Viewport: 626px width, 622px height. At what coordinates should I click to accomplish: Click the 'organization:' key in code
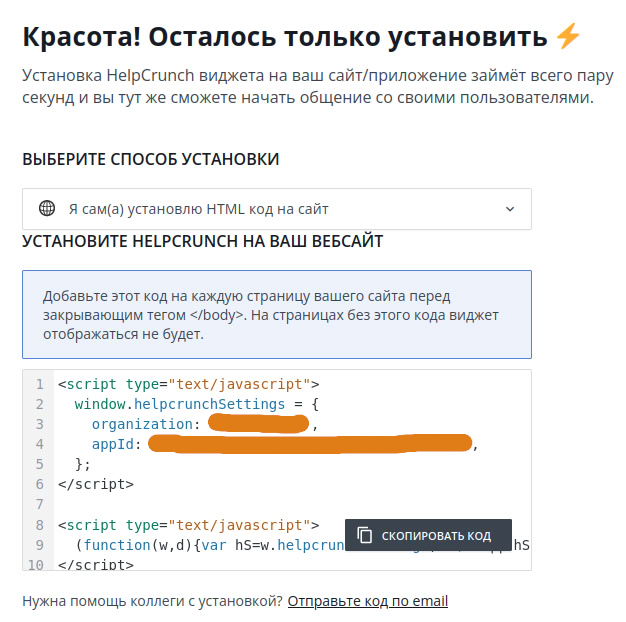[146, 424]
